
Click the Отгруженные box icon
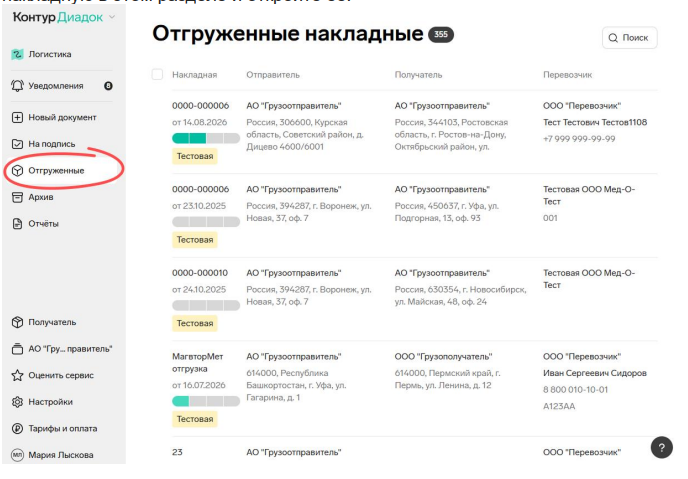17,171
